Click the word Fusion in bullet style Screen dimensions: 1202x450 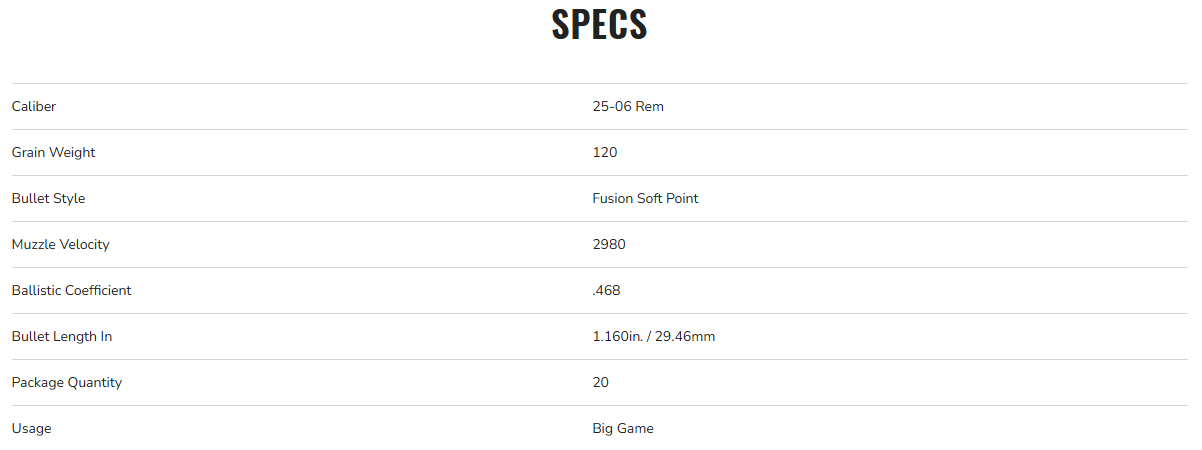(613, 199)
